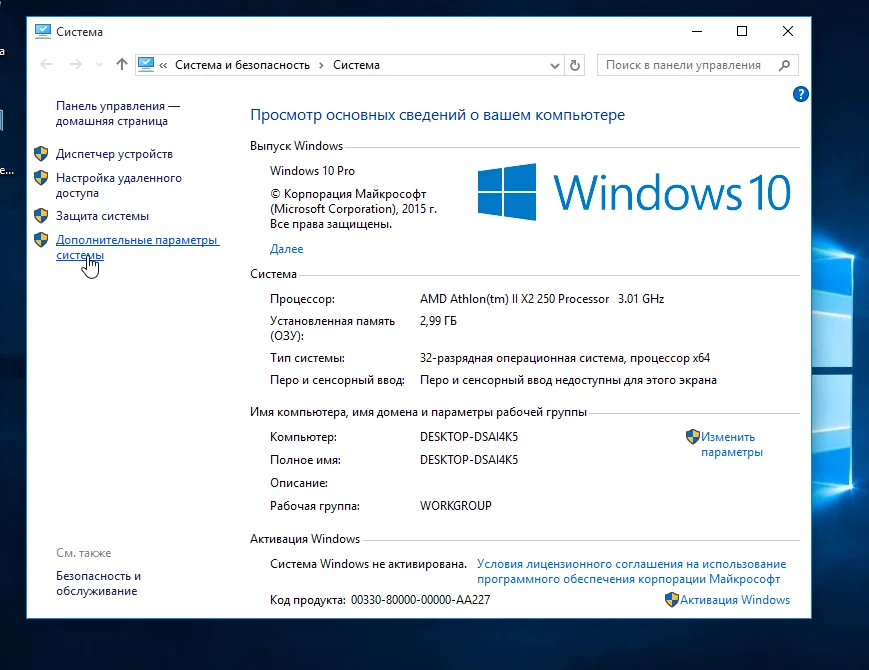The image size is (869, 670).
Task: Go up one level with up arrow
Action: point(122,64)
